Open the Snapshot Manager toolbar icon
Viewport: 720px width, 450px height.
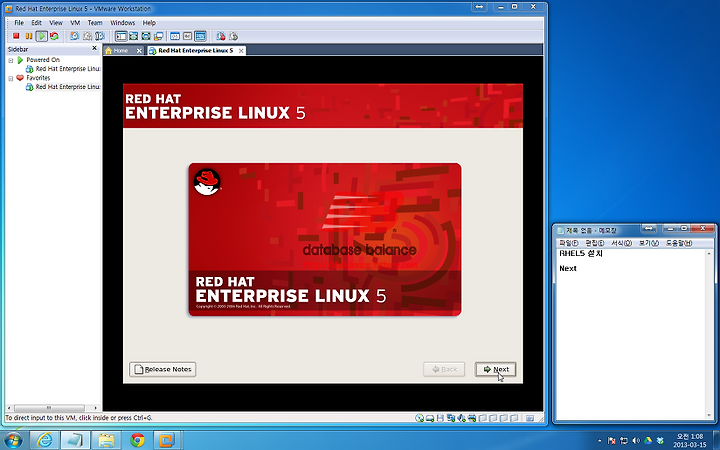[x=100, y=36]
